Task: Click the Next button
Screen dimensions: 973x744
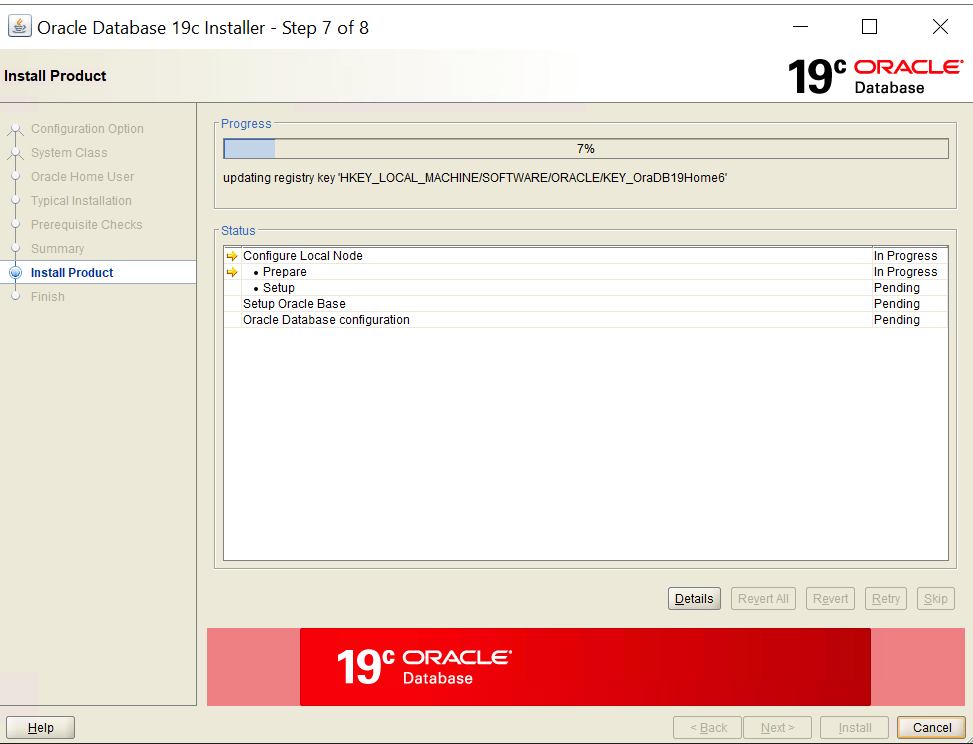Action: click(x=778, y=727)
